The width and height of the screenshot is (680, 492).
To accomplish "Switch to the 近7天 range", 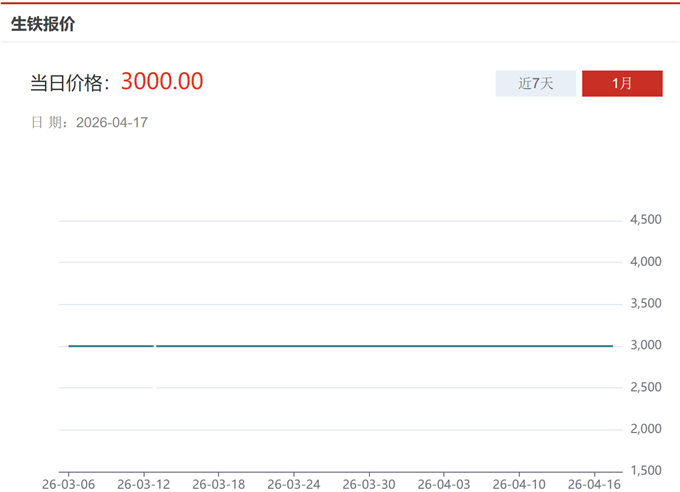I will (535, 84).
